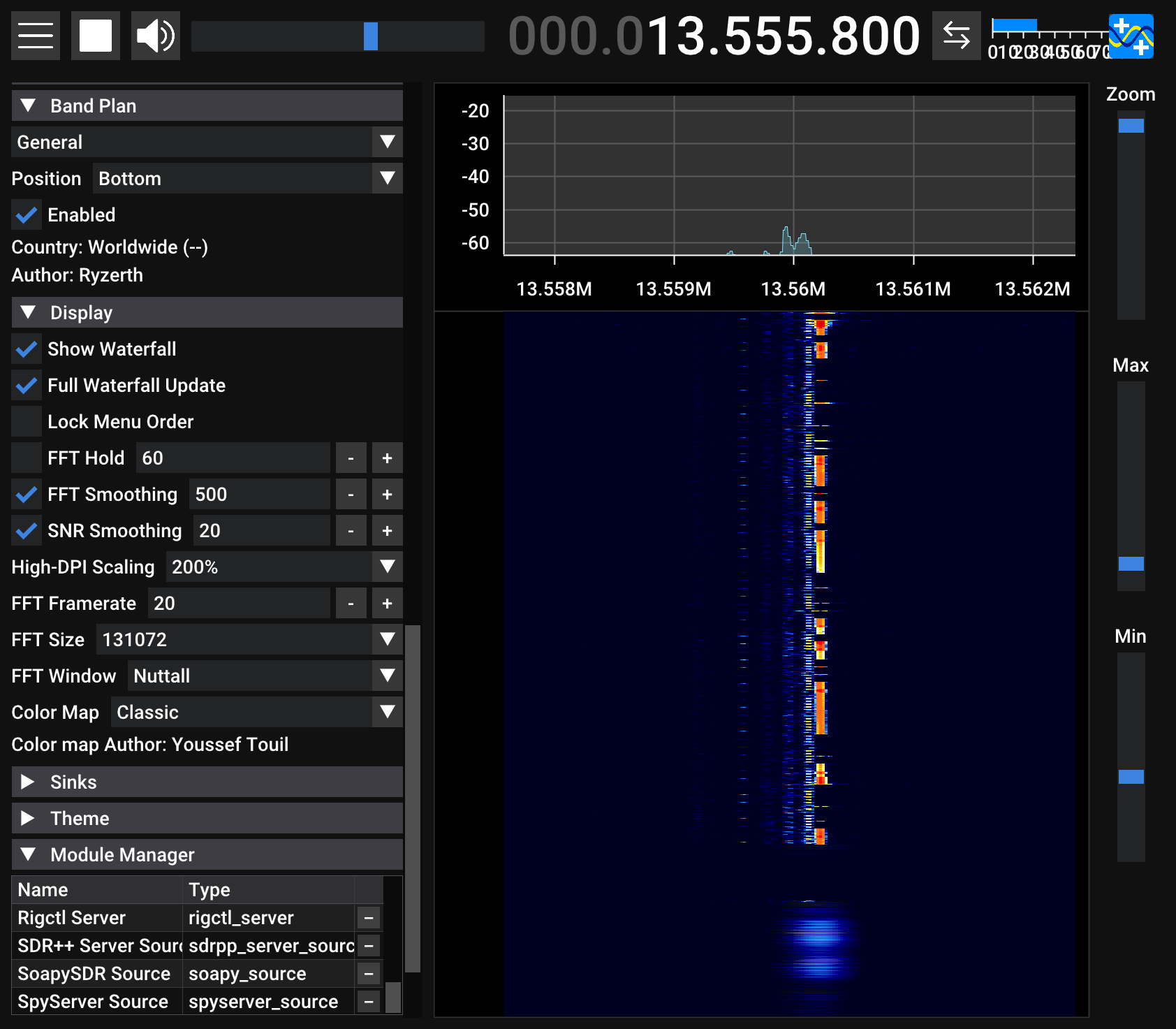This screenshot has width=1176, height=1029.
Task: Click the Type column header
Action: [x=269, y=889]
